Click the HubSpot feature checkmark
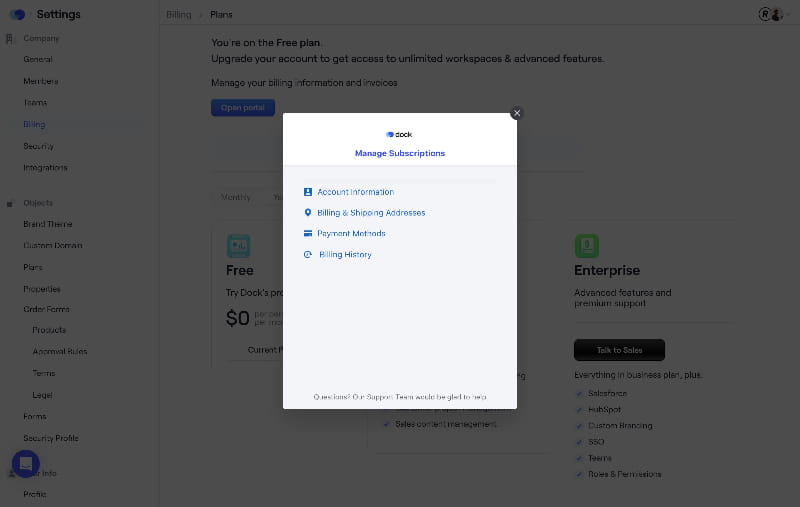This screenshot has width=800, height=507. pyautogui.click(x=579, y=410)
